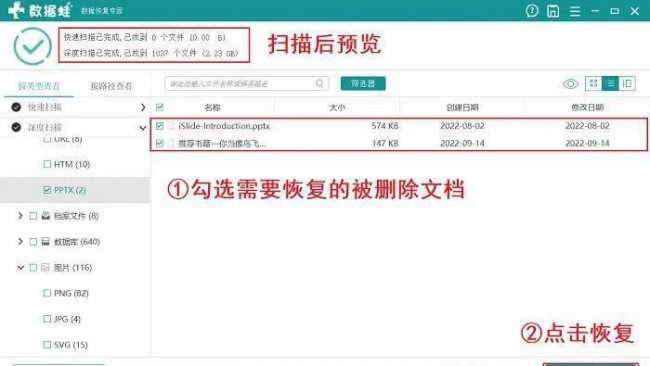650x366 pixels.
Task: Click the 快速扫描已完成 status text
Action: pyautogui.click(x=144, y=37)
